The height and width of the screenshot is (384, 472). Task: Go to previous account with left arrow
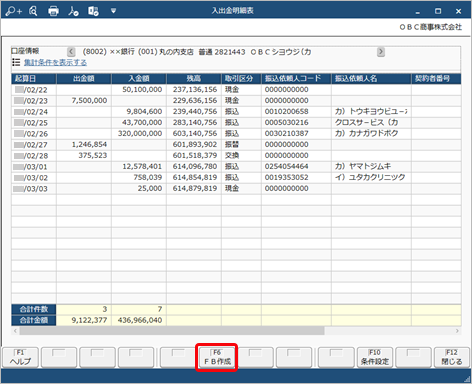71,52
